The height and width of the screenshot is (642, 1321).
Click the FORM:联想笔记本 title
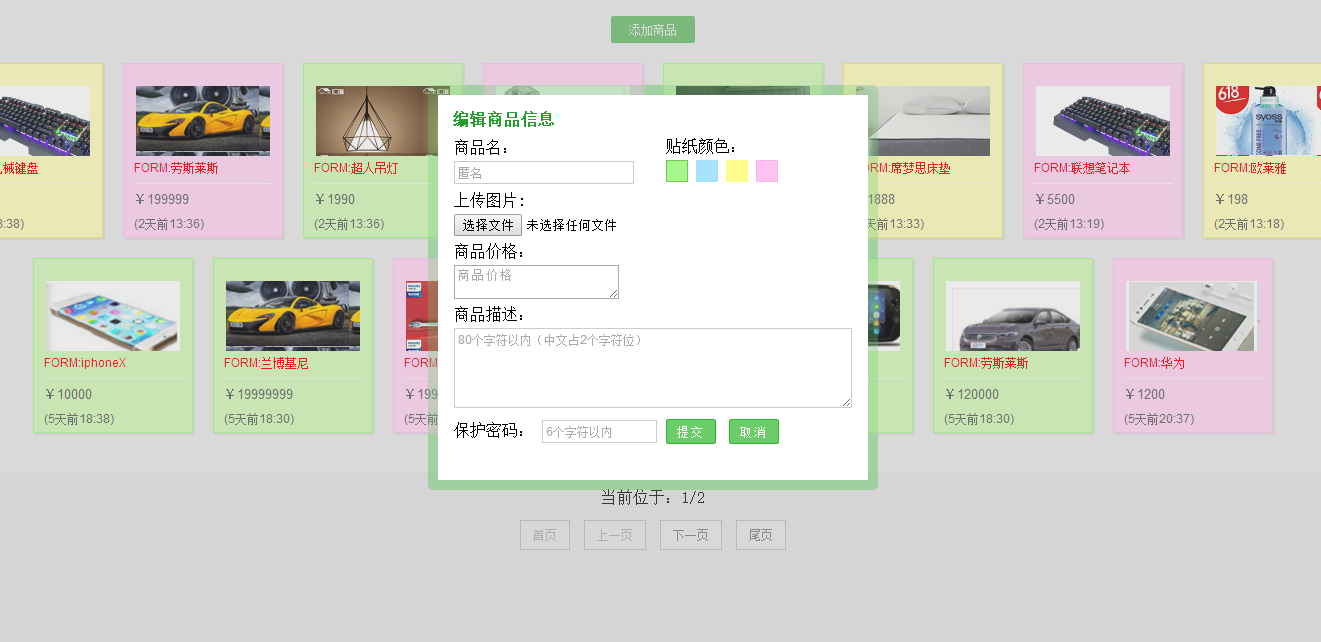1082,168
